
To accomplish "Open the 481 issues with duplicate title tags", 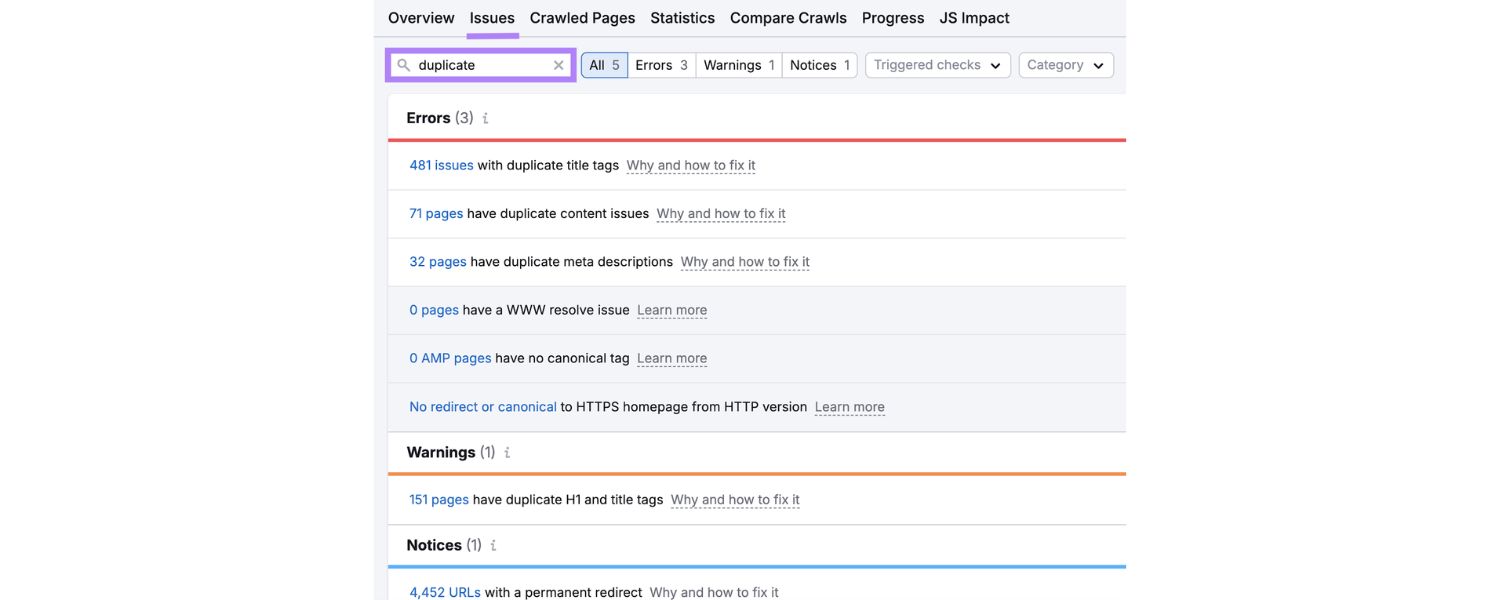I will 441,165.
